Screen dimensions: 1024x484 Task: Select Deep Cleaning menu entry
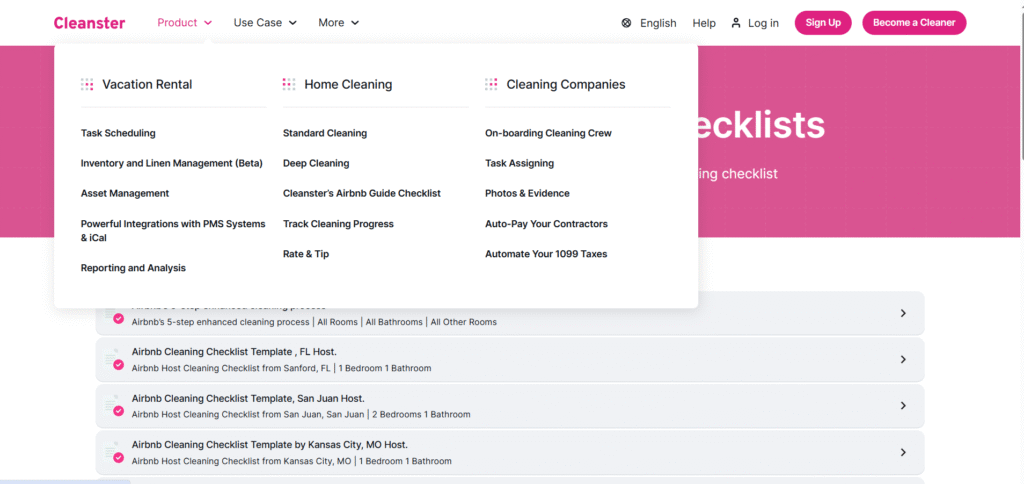pyautogui.click(x=316, y=163)
